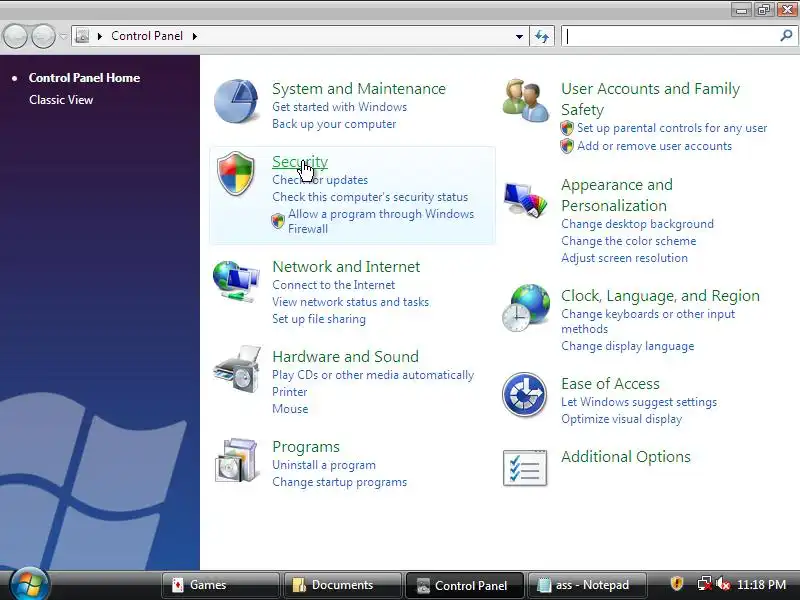Click Change startup programs

tap(339, 482)
